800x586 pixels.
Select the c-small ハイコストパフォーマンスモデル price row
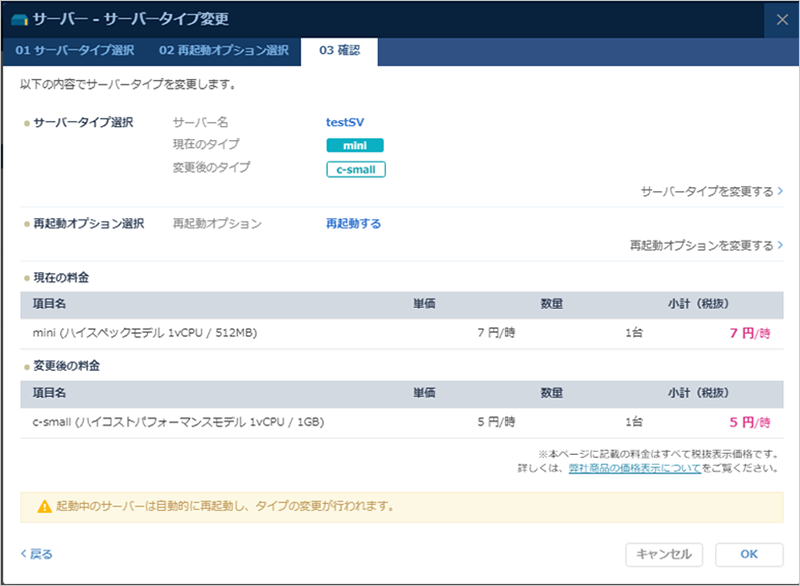click(x=400, y=422)
